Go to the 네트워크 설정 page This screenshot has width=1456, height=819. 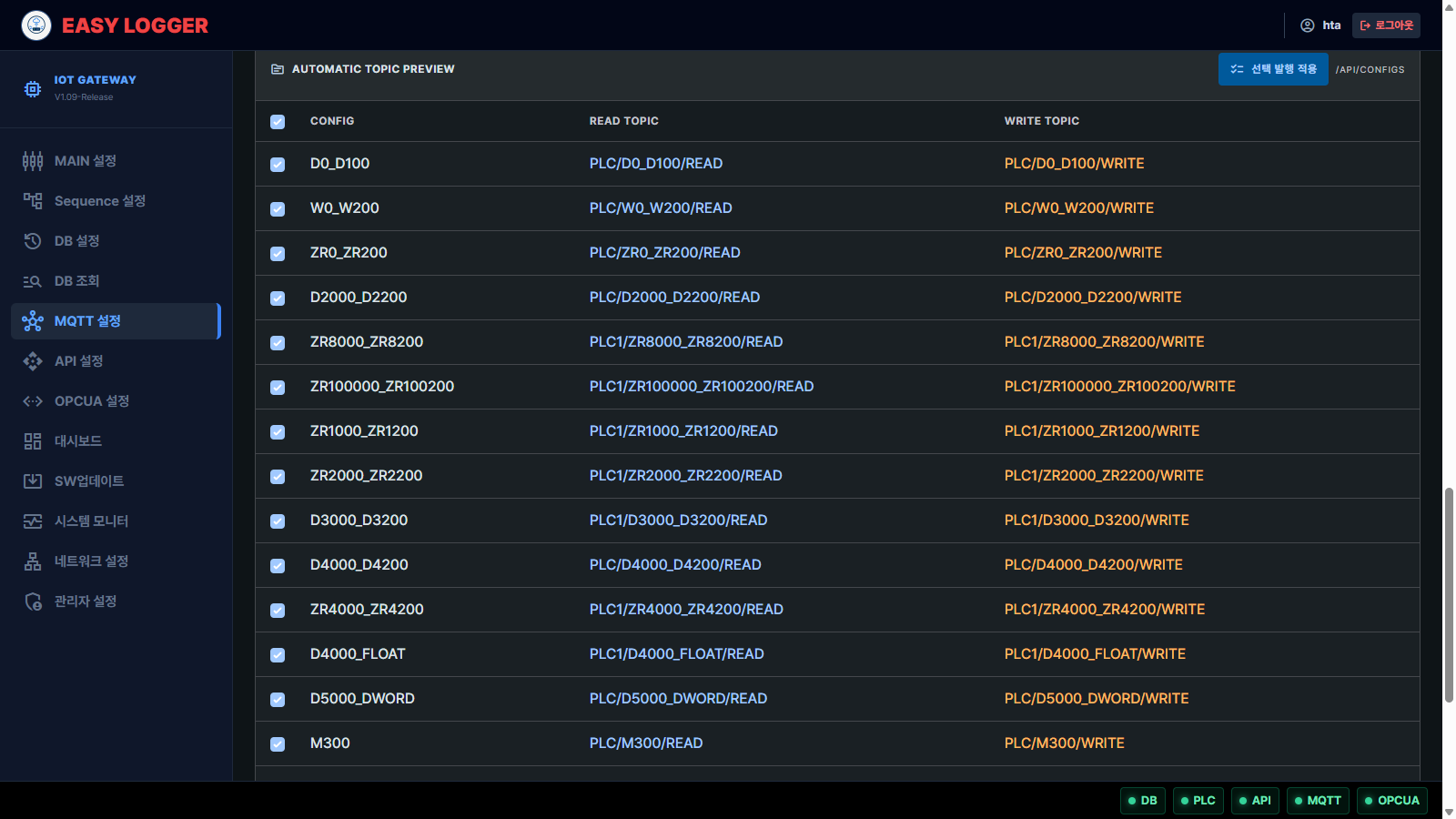[x=116, y=561]
